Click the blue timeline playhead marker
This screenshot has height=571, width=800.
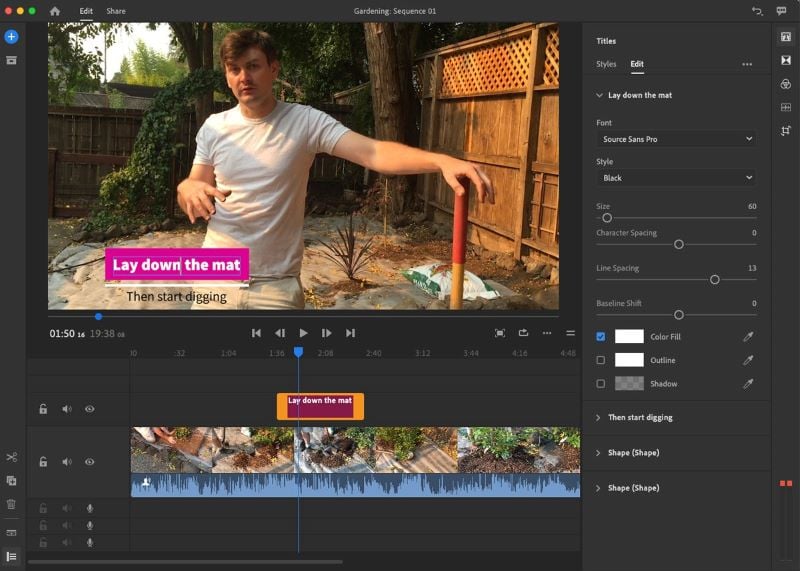[298, 352]
